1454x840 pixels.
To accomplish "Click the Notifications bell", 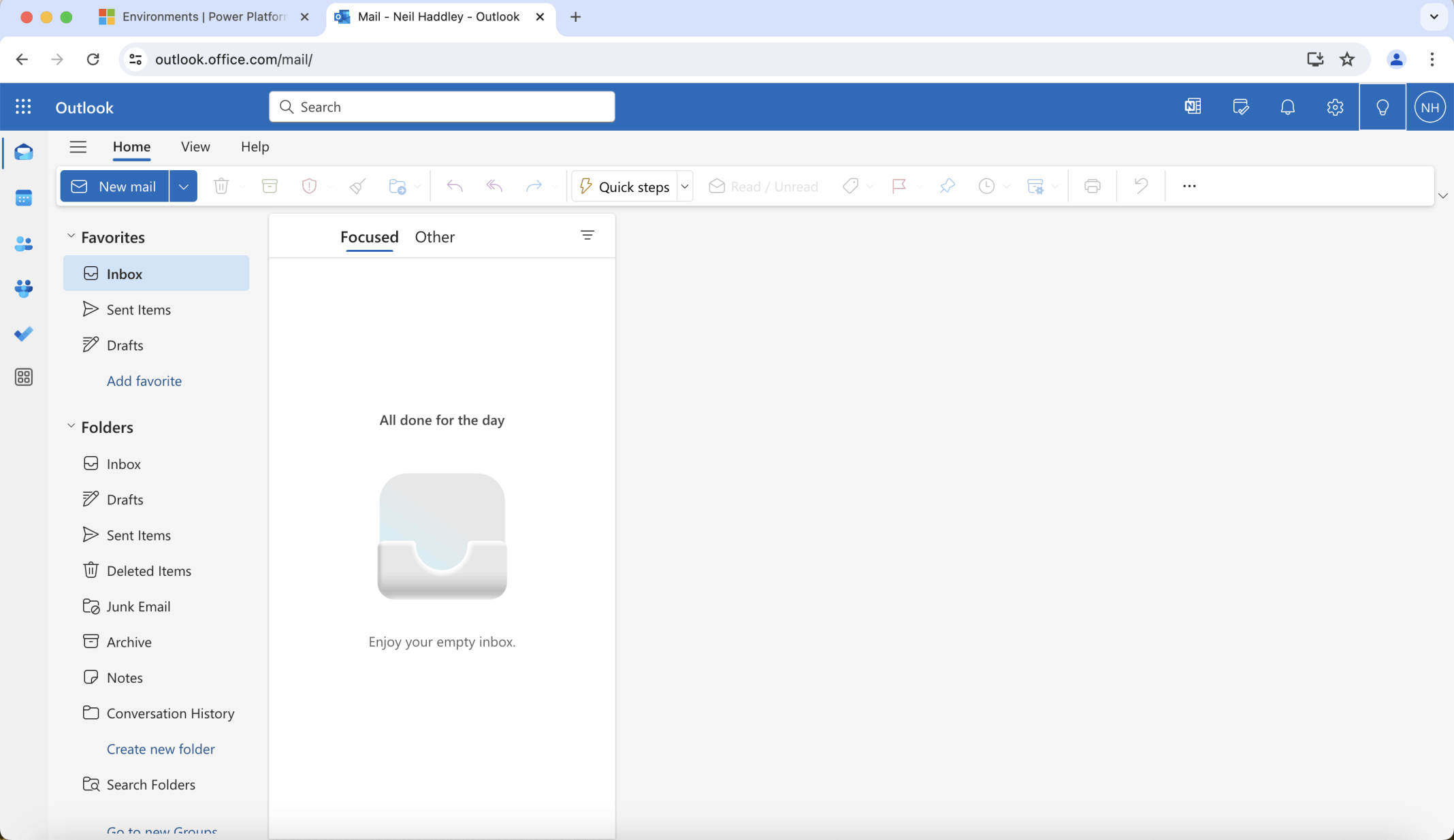I will click(1287, 107).
